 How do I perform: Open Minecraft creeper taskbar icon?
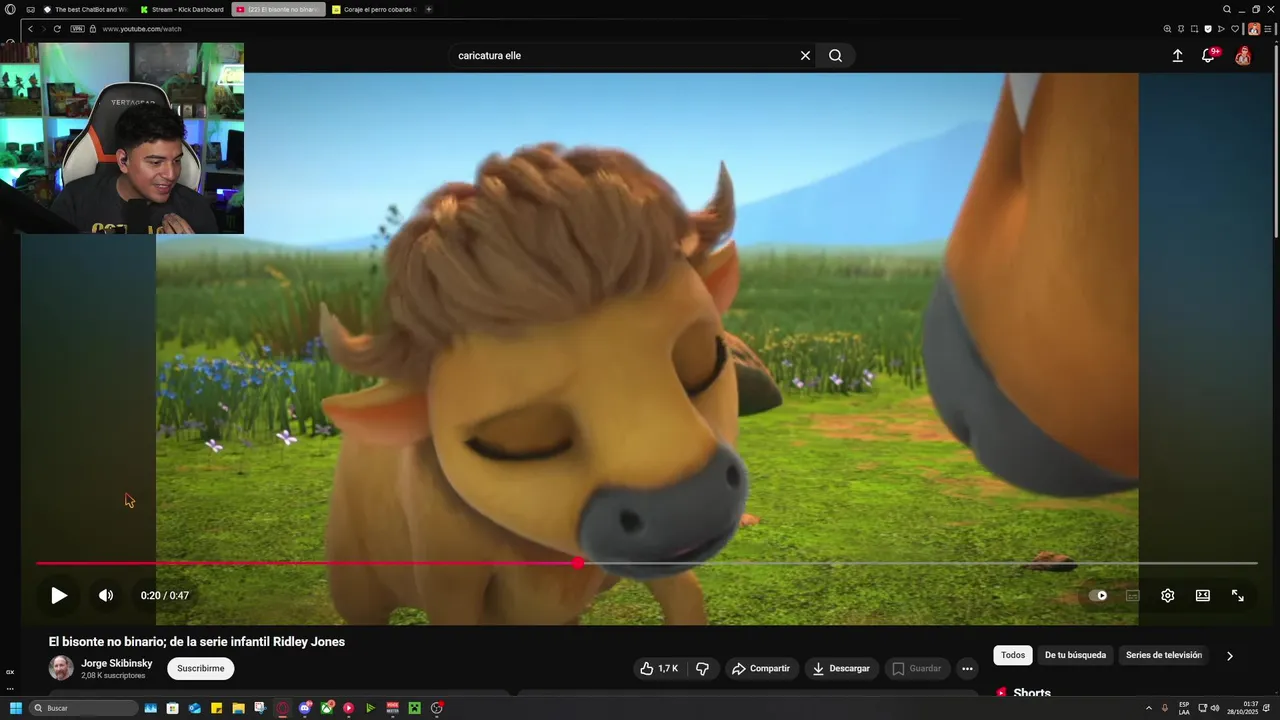coord(414,708)
